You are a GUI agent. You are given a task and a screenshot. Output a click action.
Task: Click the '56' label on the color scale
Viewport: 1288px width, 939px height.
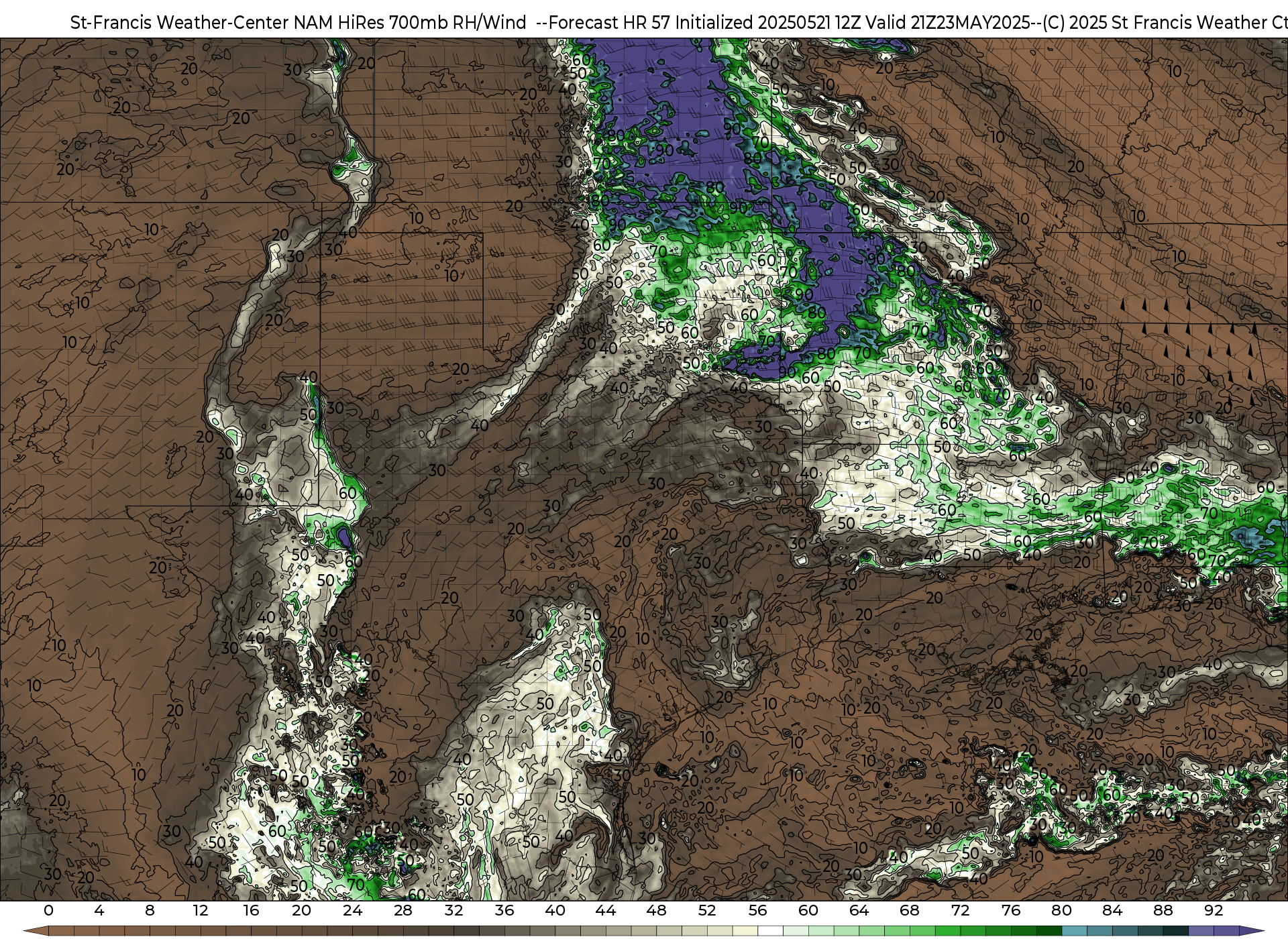pyautogui.click(x=757, y=911)
